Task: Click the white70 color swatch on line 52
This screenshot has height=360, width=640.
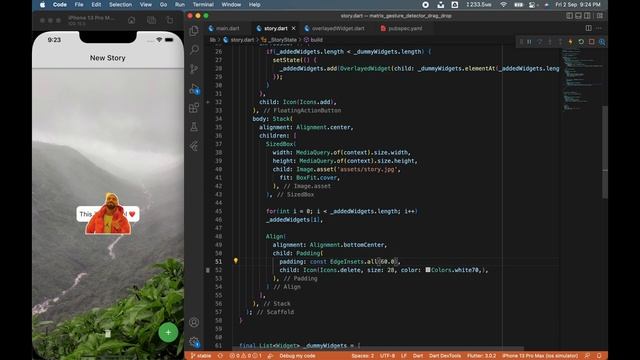Action: tap(428, 270)
